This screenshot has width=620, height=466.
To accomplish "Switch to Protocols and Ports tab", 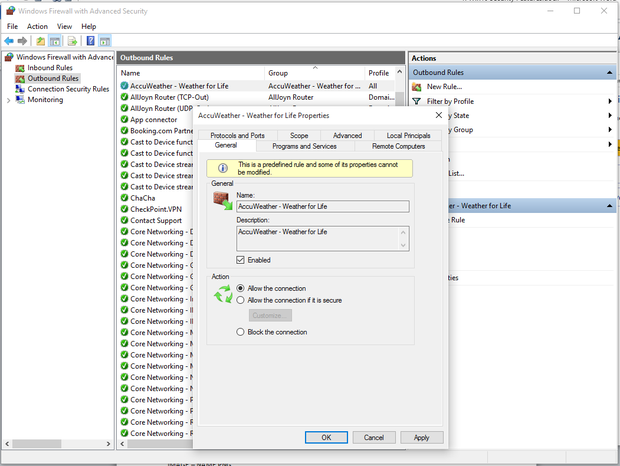I will pyautogui.click(x=237, y=135).
